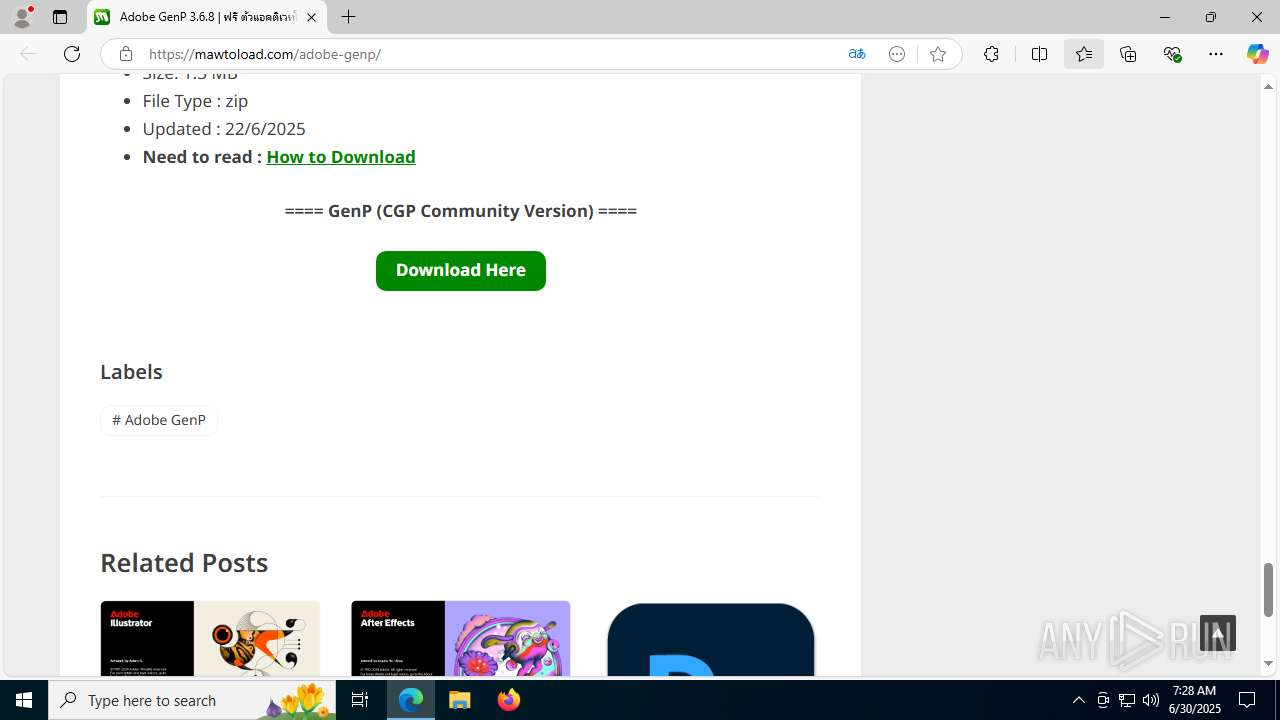1280x720 pixels.
Task: Launch Firefox from the taskbar
Action: point(509,700)
